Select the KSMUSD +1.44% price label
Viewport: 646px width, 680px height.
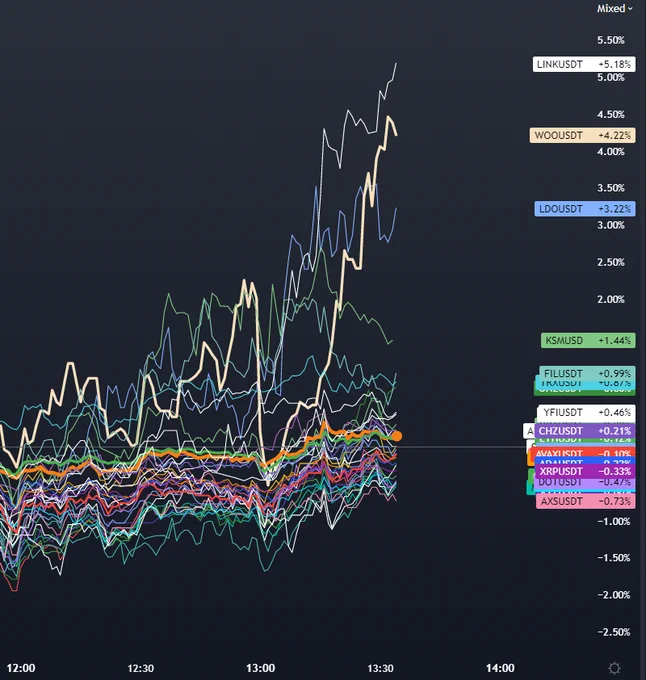pyautogui.click(x=588, y=340)
